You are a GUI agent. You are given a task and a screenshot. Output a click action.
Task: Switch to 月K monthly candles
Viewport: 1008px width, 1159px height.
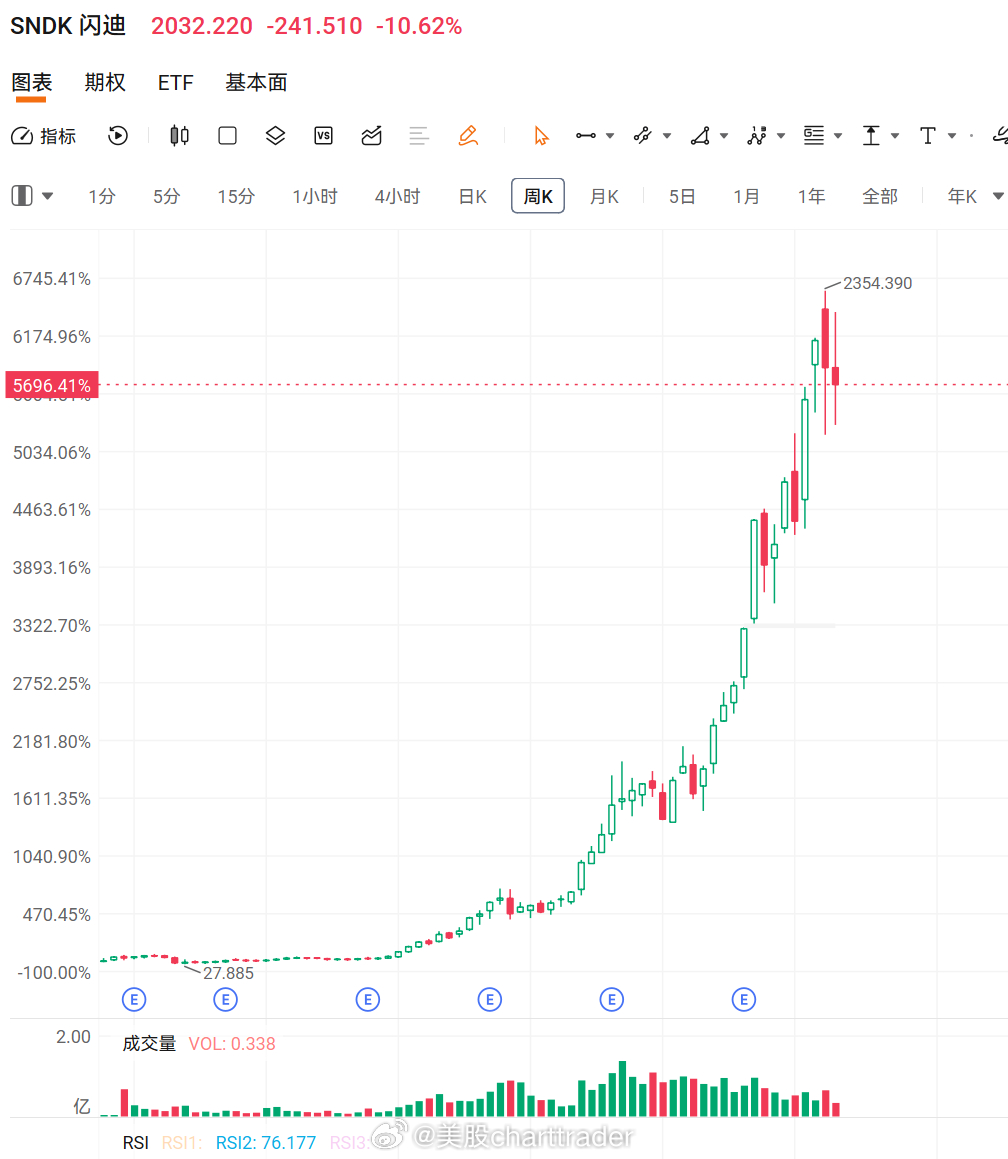click(604, 197)
